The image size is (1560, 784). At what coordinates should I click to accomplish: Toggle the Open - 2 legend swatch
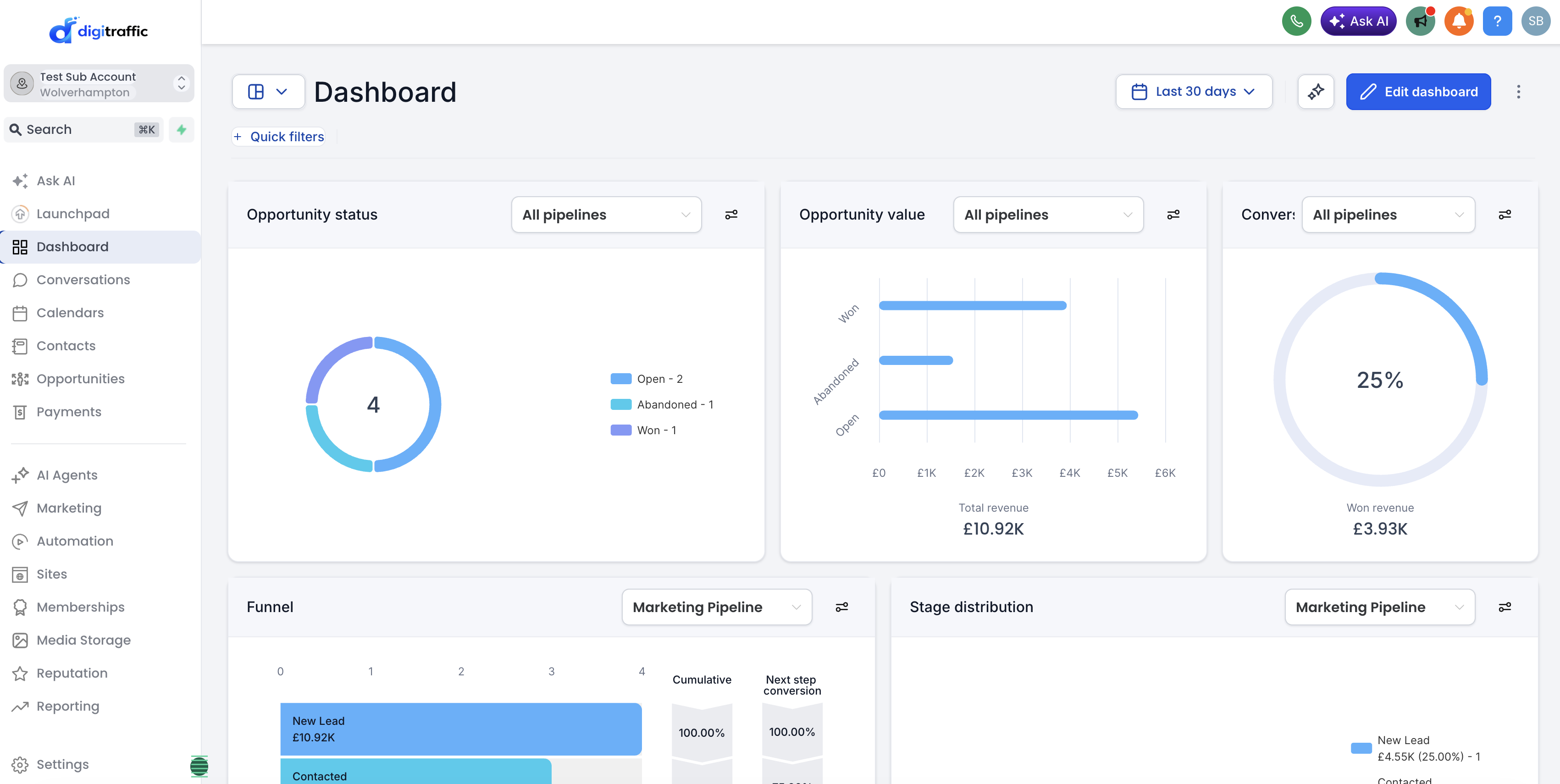click(621, 379)
